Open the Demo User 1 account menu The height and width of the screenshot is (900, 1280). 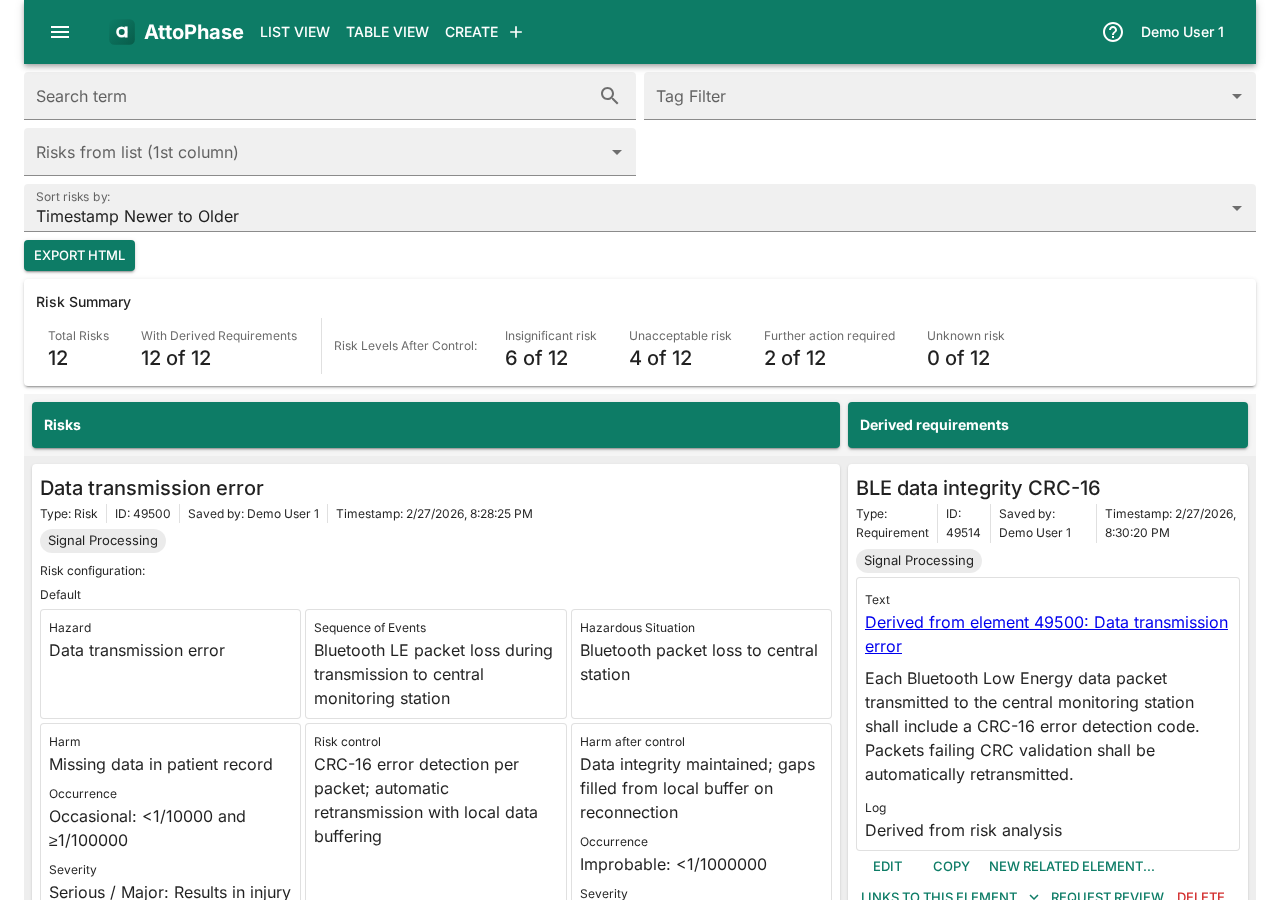tap(1182, 30)
